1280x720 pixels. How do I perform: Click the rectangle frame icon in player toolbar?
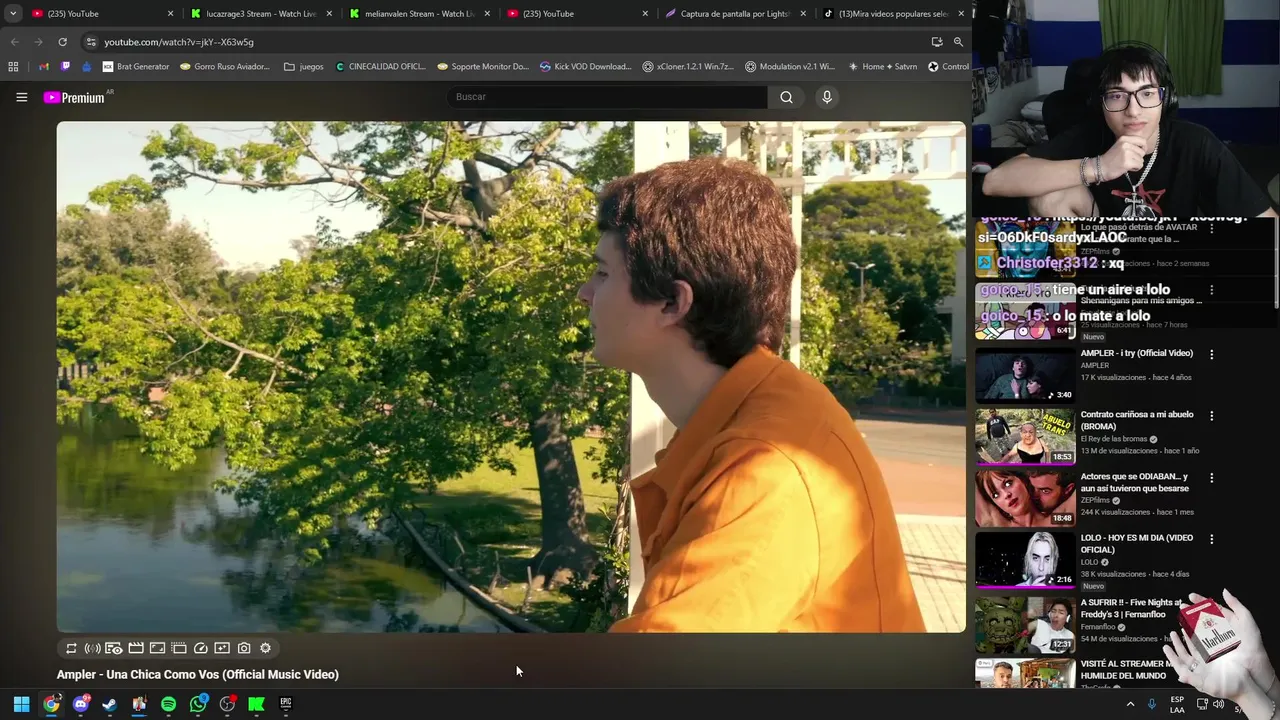pos(157,648)
